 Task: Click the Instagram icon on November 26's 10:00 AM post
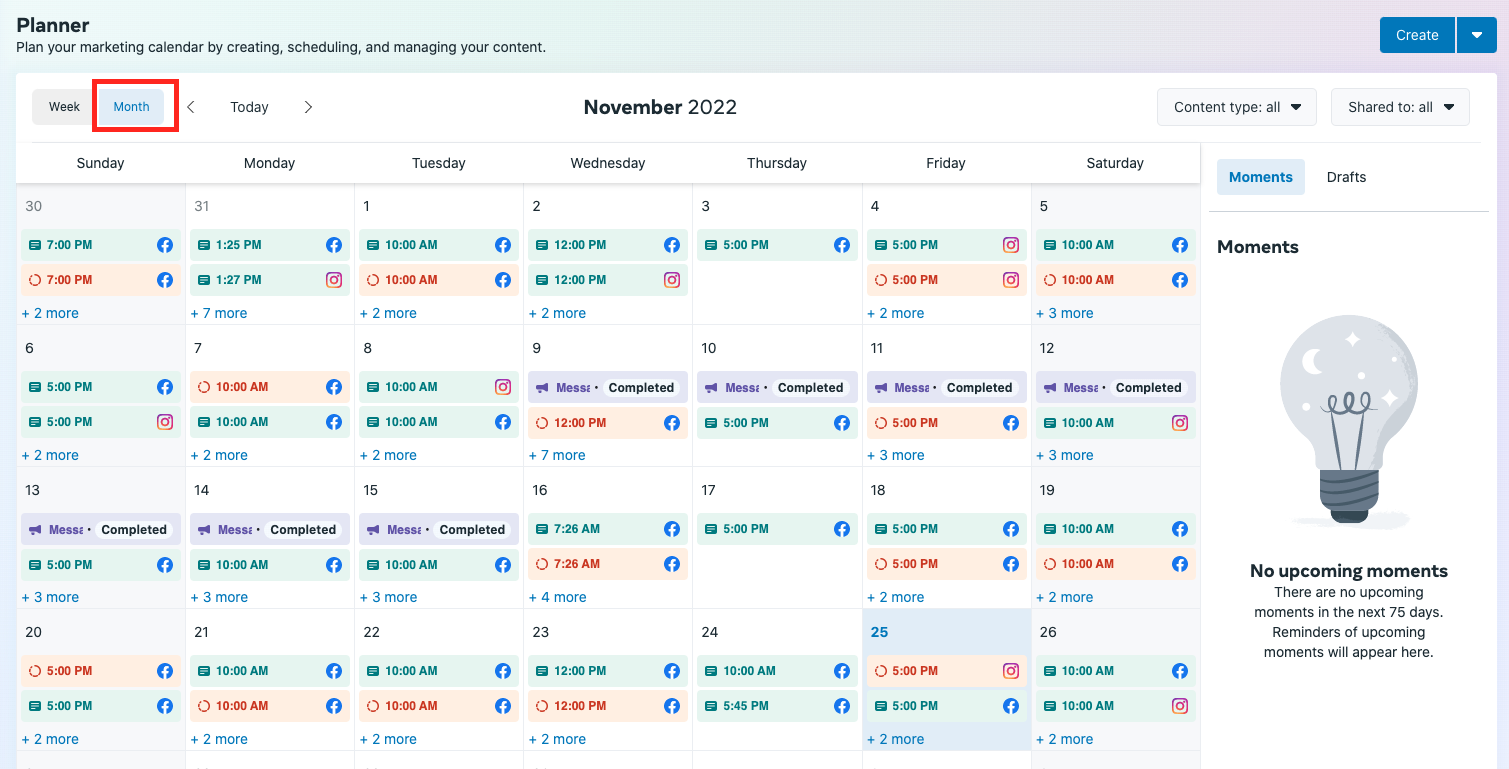pyautogui.click(x=1179, y=706)
